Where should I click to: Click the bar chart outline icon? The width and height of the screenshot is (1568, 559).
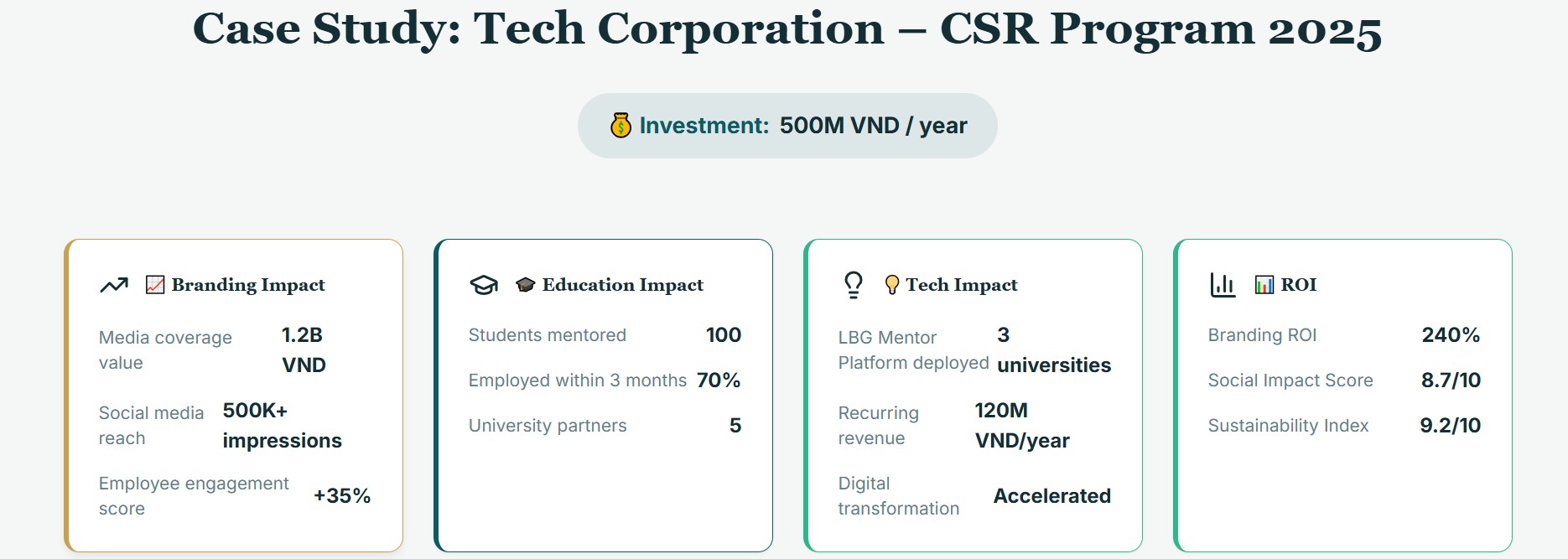click(x=1223, y=285)
